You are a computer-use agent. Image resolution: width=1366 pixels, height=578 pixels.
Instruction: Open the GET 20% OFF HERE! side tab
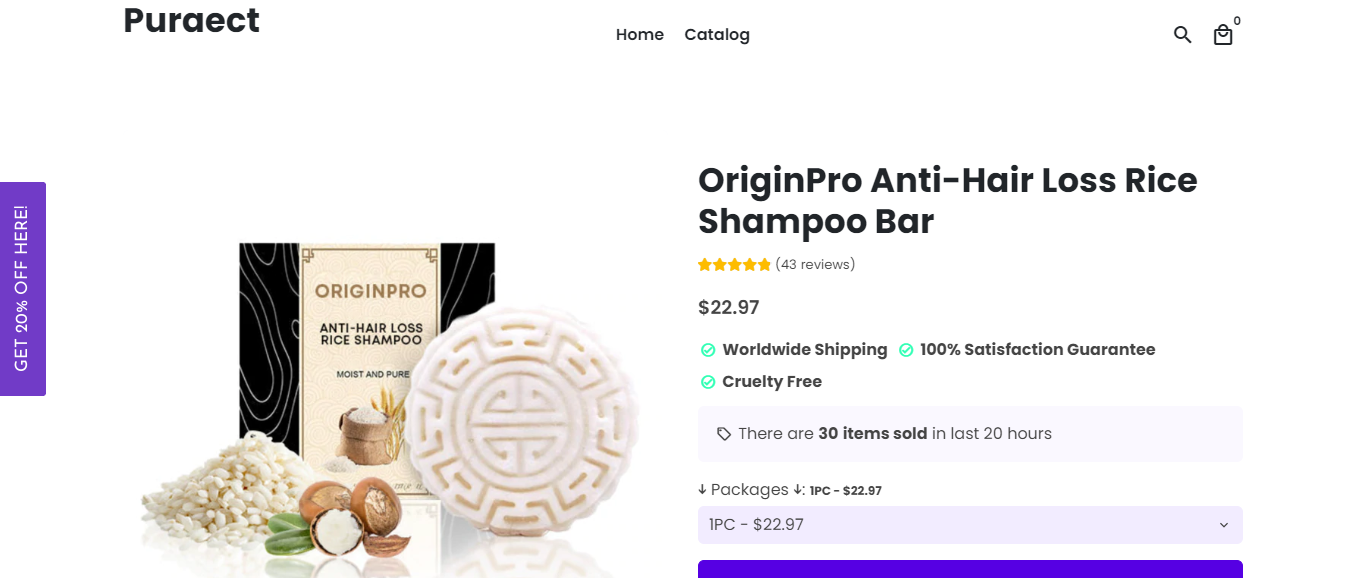tap(22, 288)
